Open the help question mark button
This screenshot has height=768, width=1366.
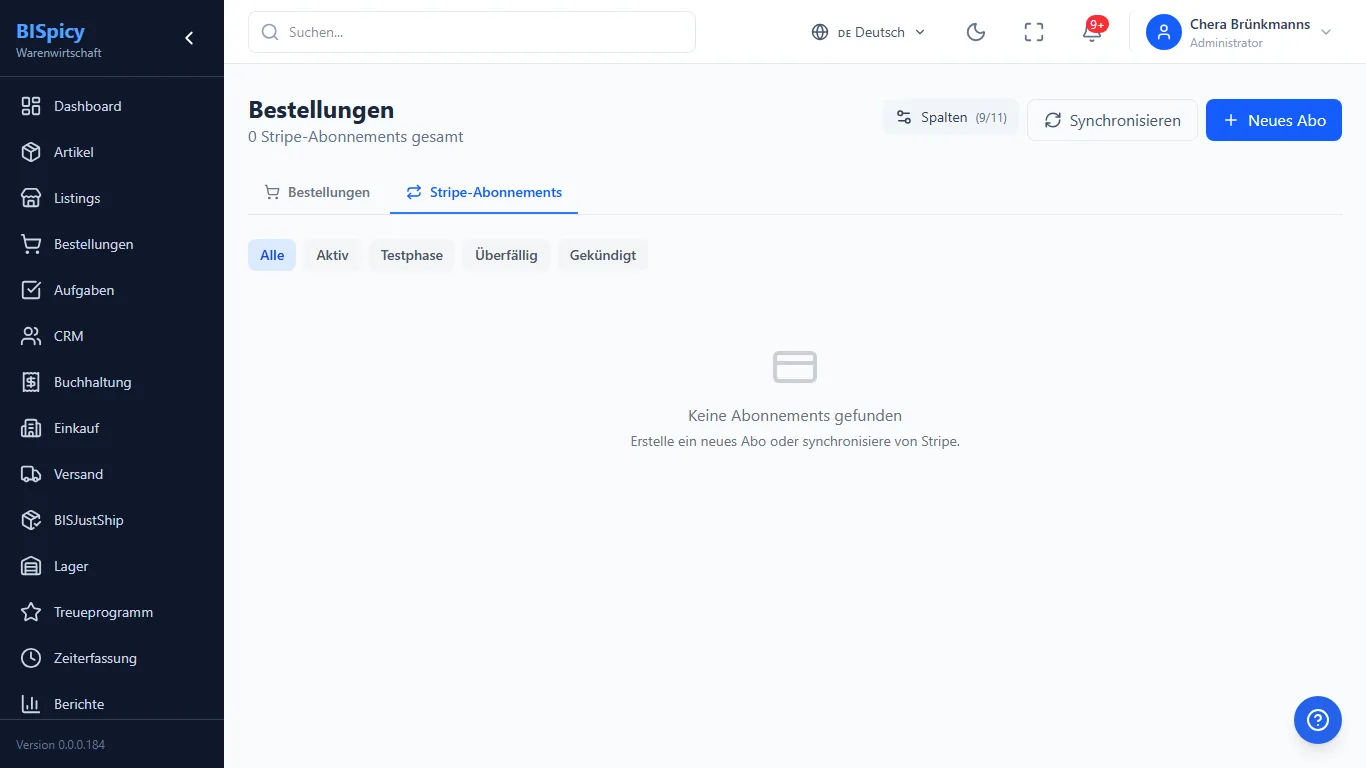click(x=1318, y=720)
